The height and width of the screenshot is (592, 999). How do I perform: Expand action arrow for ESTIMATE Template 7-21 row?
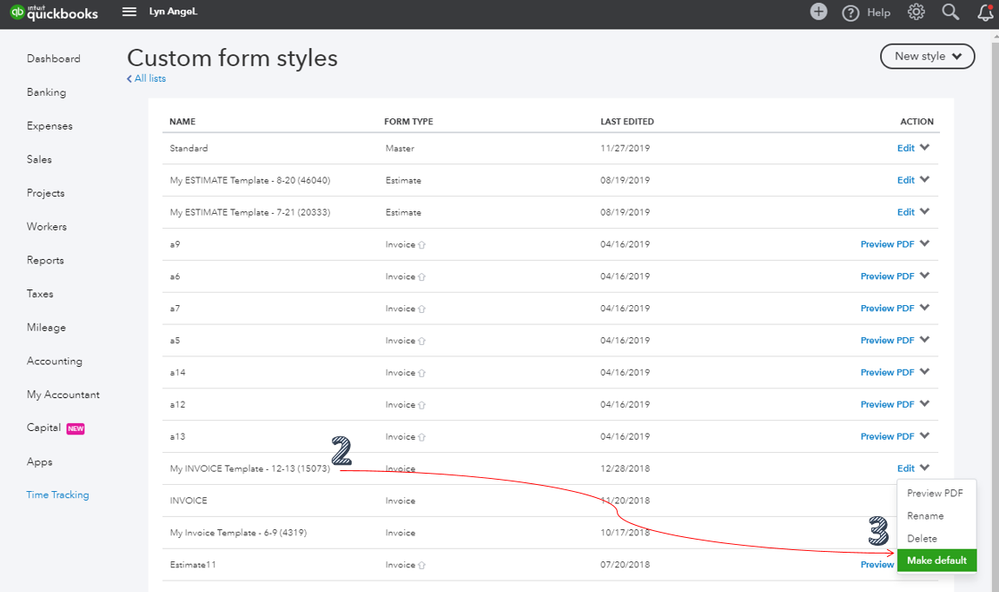924,211
